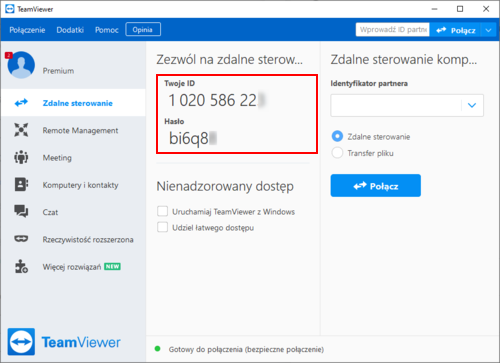The width and height of the screenshot is (500, 363).
Task: Minimize the TeamViewer window
Action: point(434,9)
